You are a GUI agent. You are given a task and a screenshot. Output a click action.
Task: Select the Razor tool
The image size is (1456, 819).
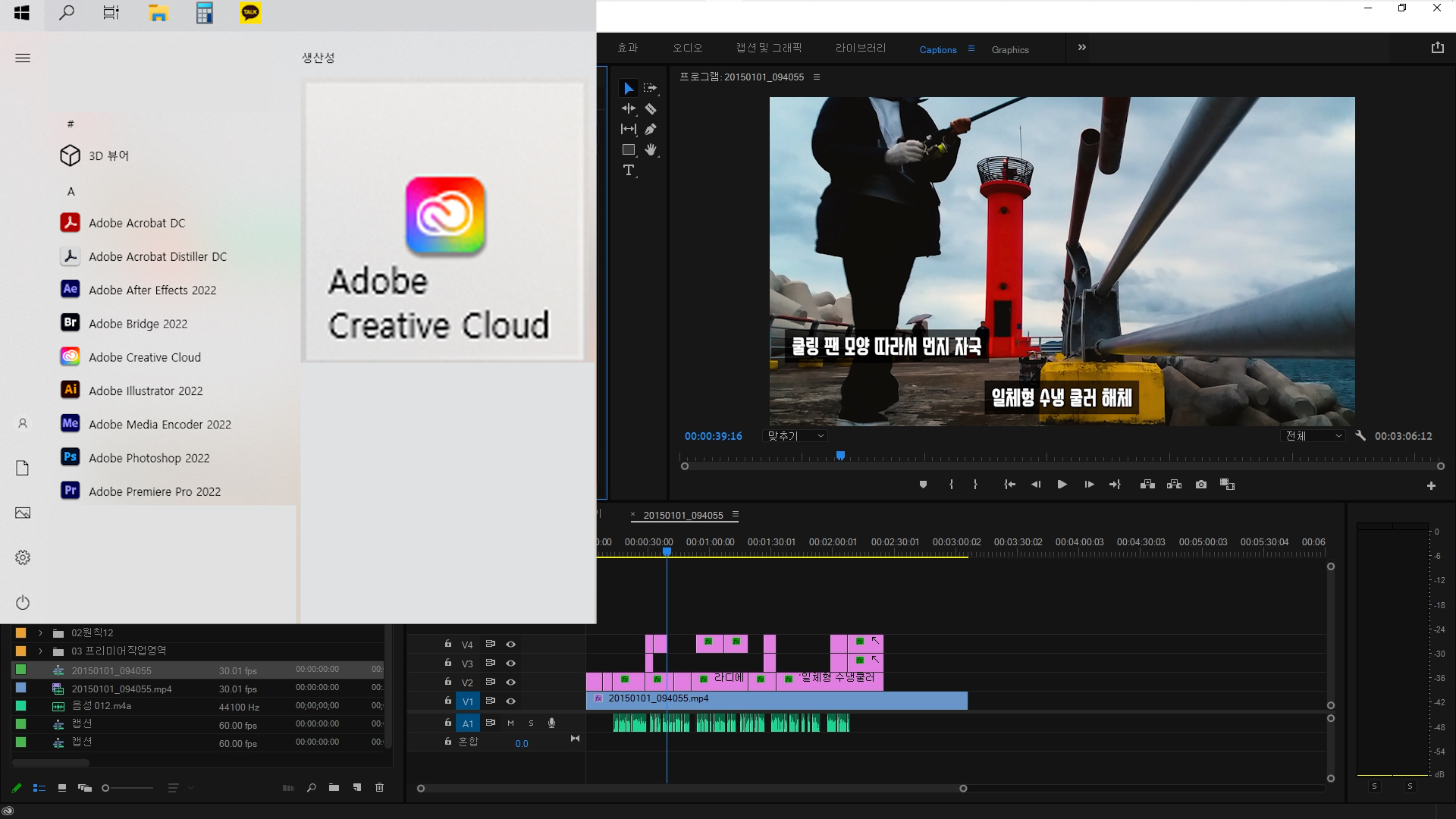(651, 109)
